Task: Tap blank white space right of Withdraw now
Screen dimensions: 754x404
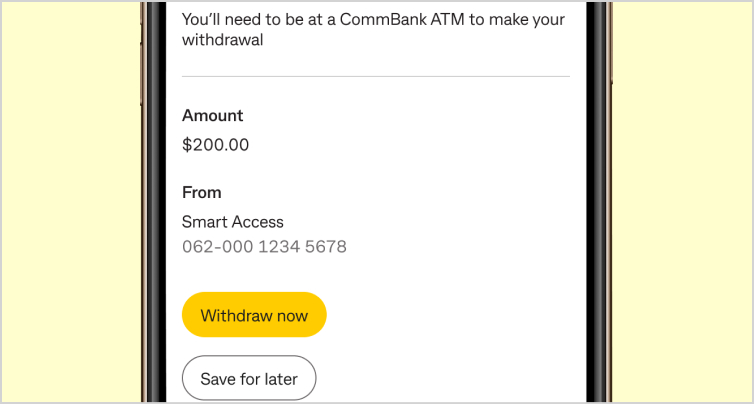Action: 450,315
